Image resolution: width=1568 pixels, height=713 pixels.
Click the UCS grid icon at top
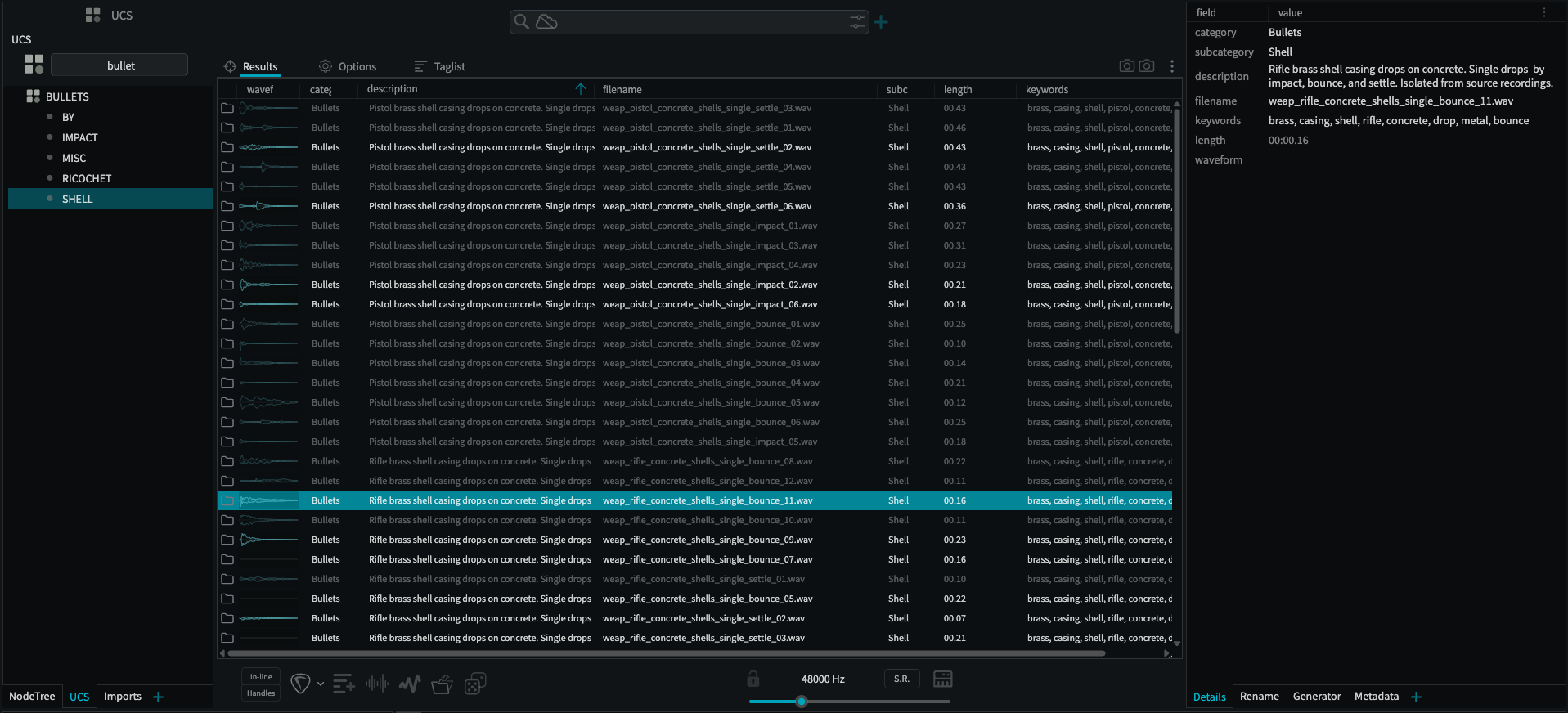pyautogui.click(x=93, y=15)
